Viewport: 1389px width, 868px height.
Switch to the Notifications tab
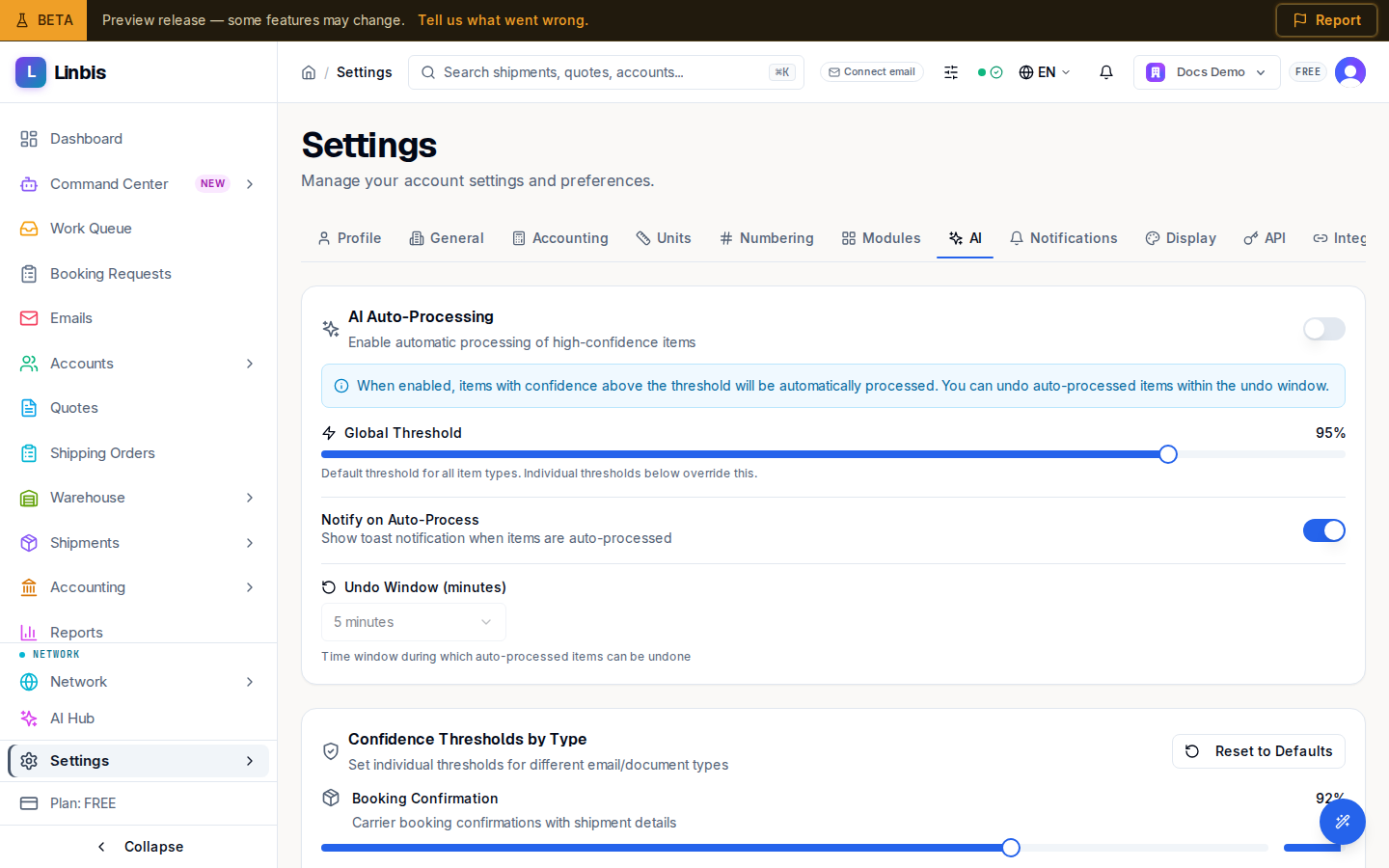click(1063, 238)
